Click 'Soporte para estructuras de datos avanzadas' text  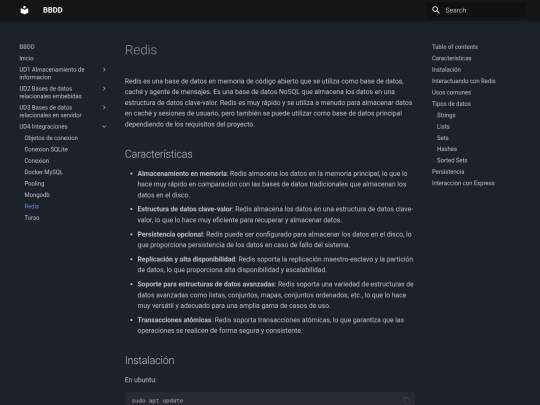pos(206,284)
